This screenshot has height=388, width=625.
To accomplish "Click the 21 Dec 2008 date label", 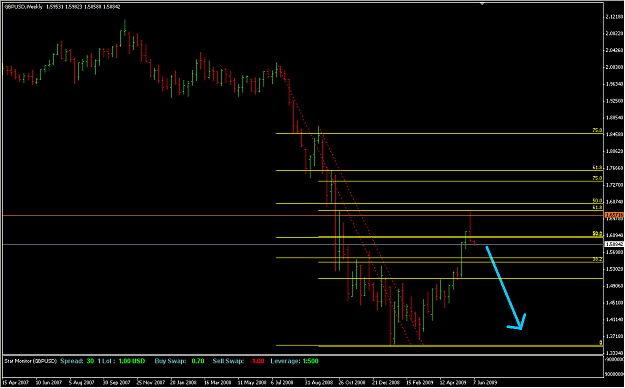I will (386, 382).
